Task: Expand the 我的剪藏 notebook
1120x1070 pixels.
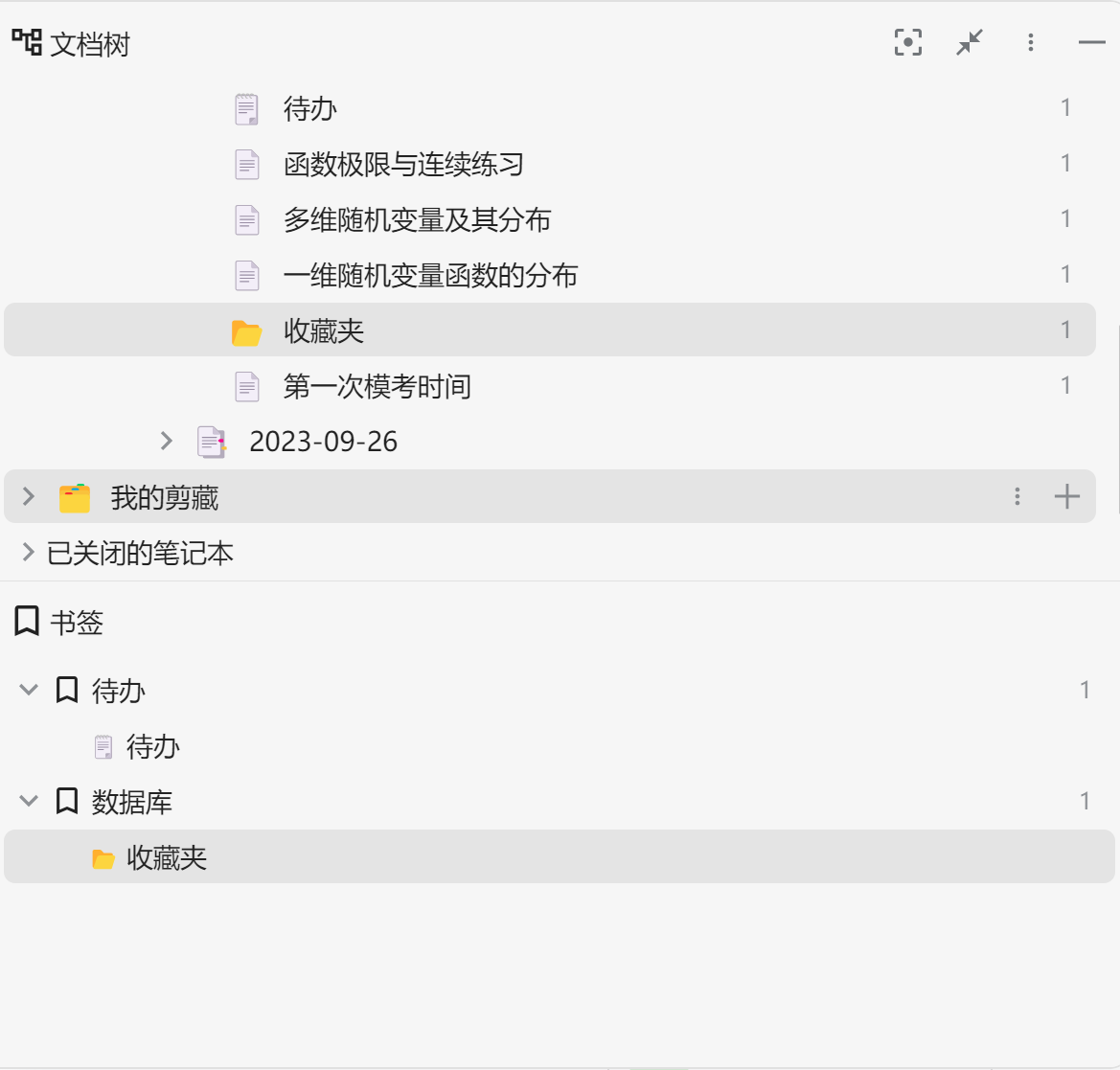Action: [x=29, y=496]
